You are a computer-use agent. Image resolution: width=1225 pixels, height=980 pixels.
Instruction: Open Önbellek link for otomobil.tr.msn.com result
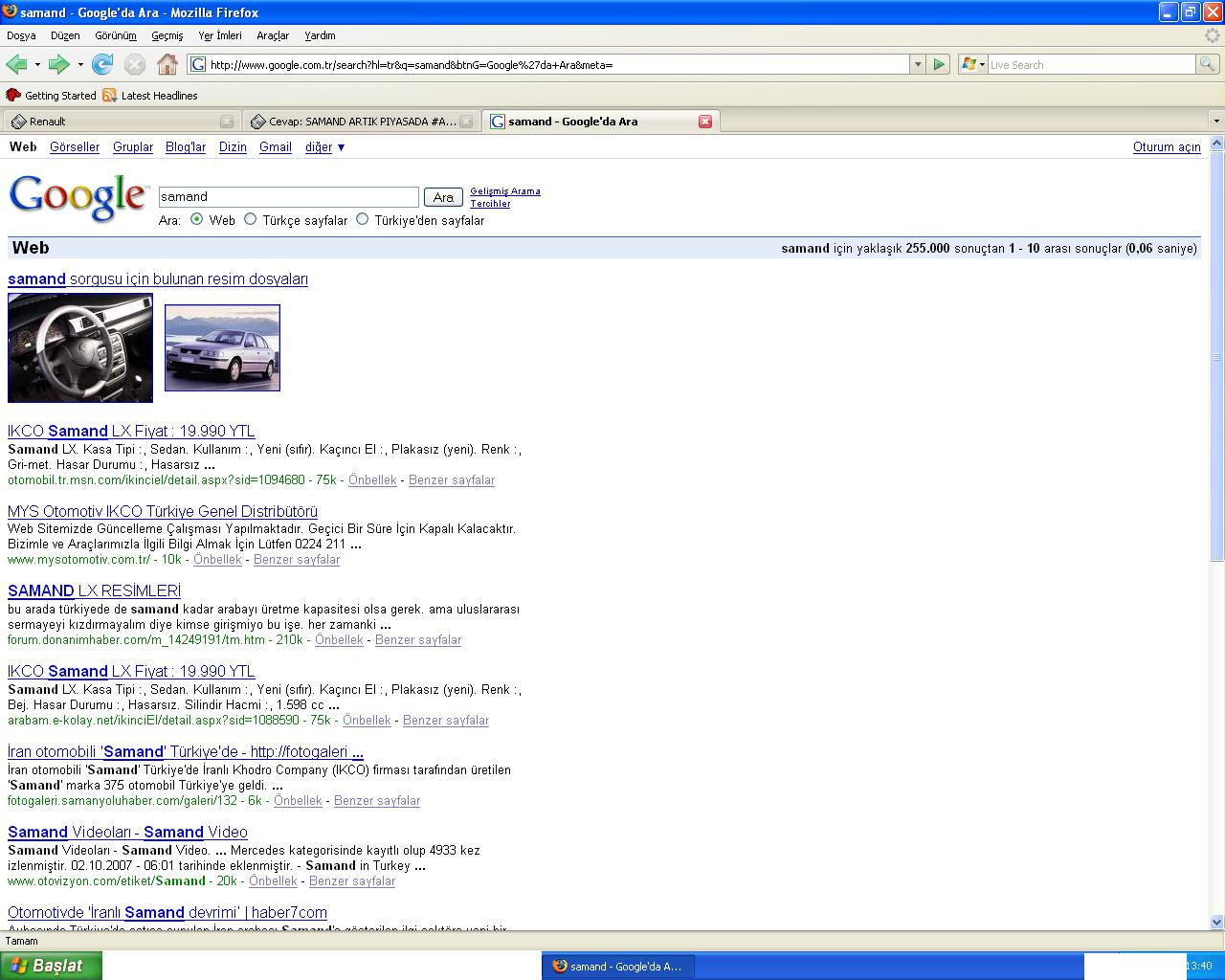click(x=372, y=480)
